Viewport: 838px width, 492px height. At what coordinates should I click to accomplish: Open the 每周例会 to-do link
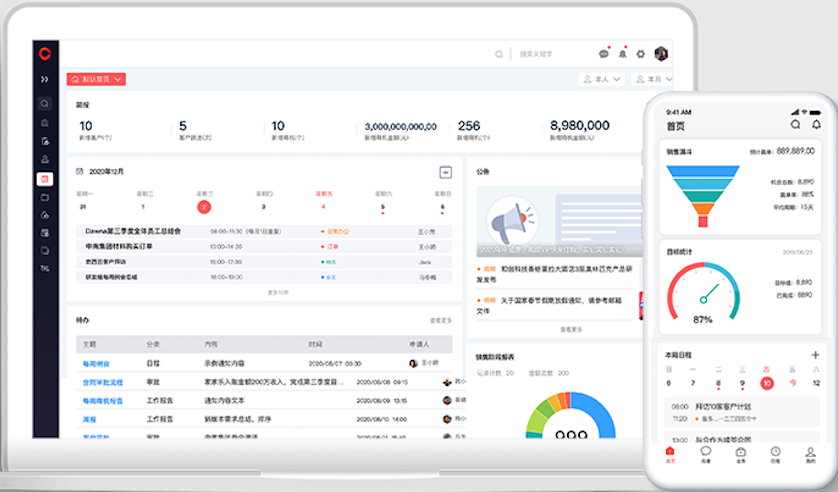point(96,364)
